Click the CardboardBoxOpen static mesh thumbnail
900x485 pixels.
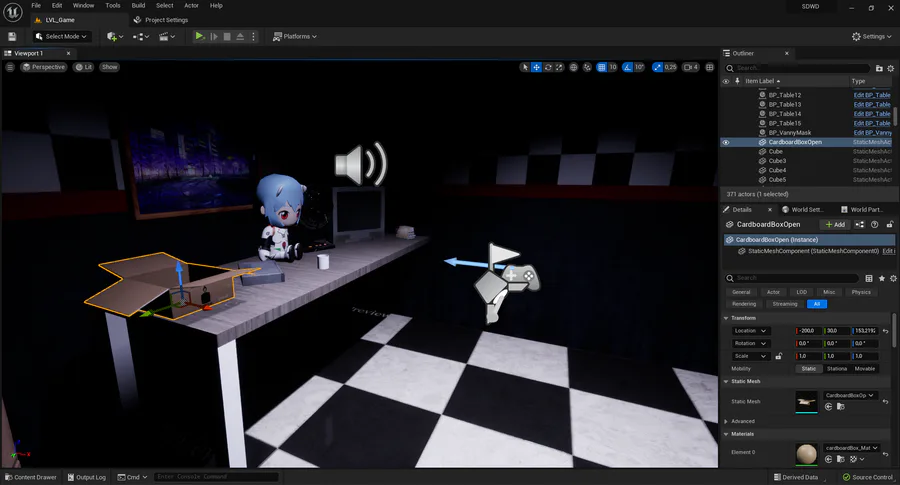point(806,402)
